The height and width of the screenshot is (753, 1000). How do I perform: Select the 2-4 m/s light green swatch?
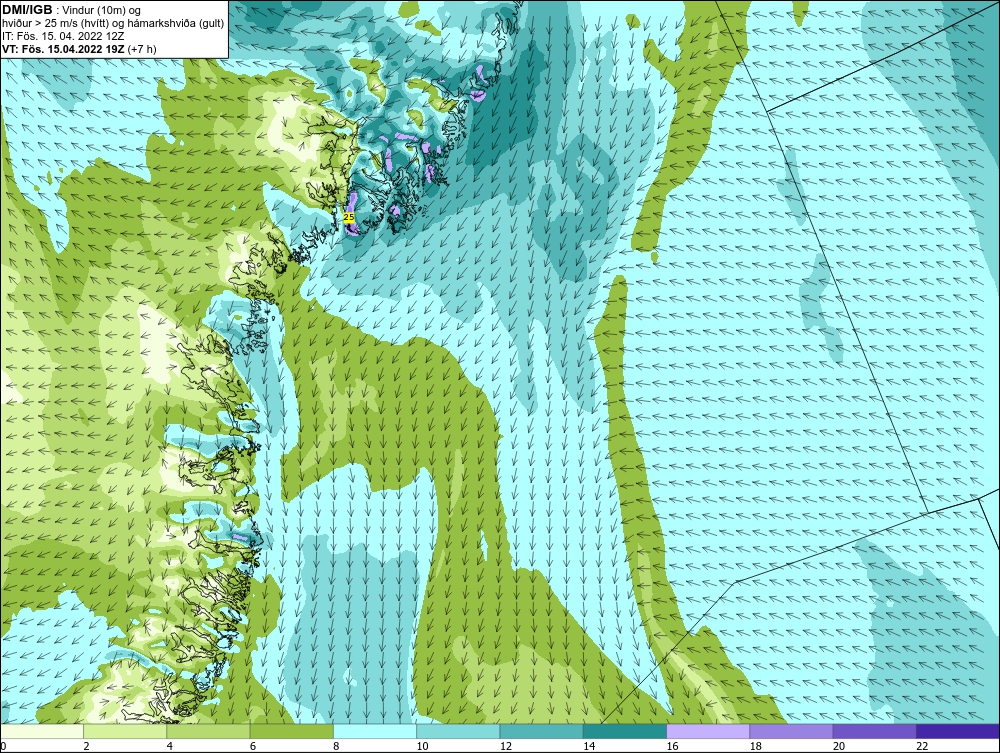[125, 731]
